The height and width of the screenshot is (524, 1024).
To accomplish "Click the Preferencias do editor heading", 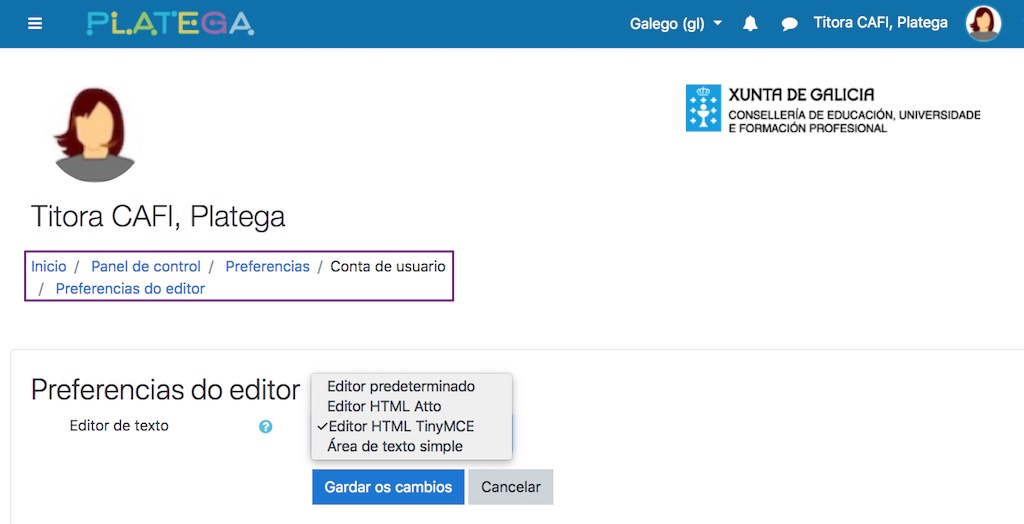I will (165, 390).
